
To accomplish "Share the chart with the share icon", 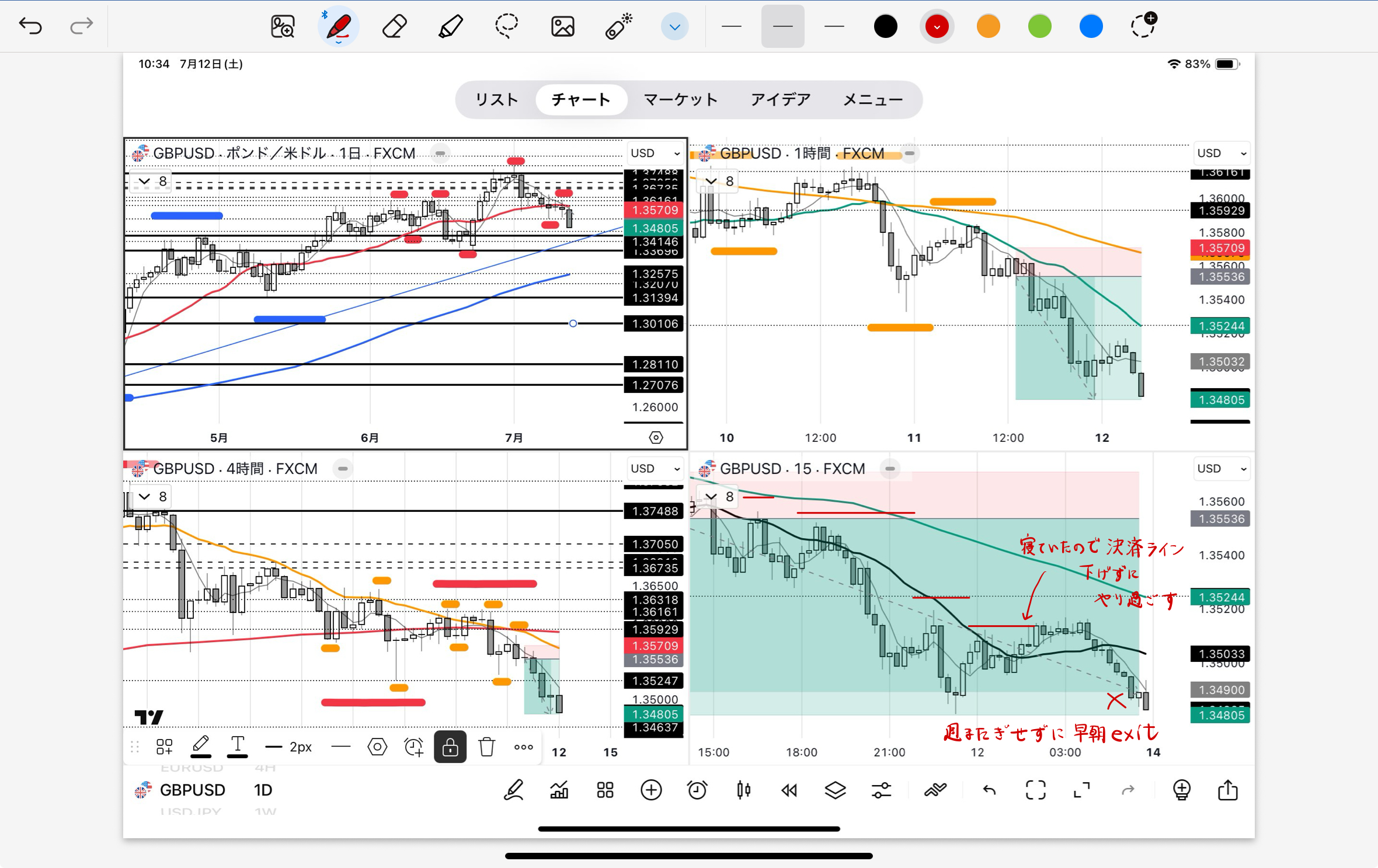I will point(1228,790).
